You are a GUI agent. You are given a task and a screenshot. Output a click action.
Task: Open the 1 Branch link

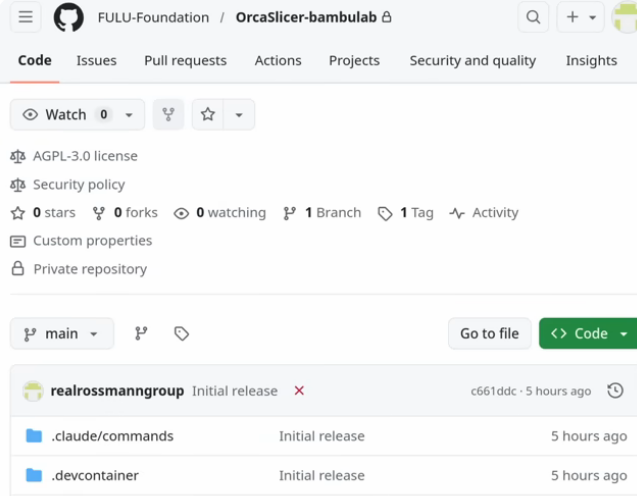[x=333, y=212]
